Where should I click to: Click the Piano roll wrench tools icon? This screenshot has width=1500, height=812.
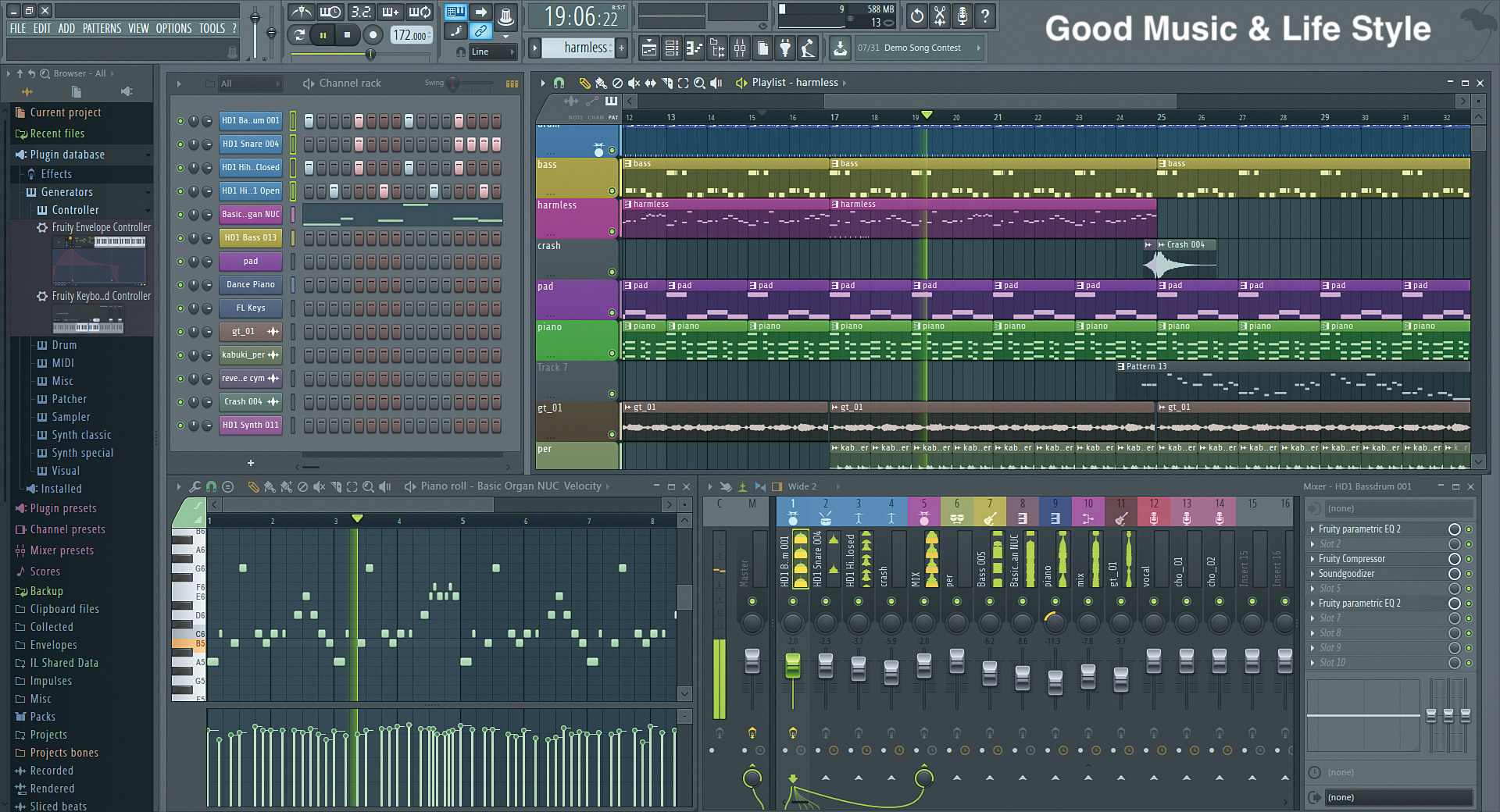(x=195, y=486)
